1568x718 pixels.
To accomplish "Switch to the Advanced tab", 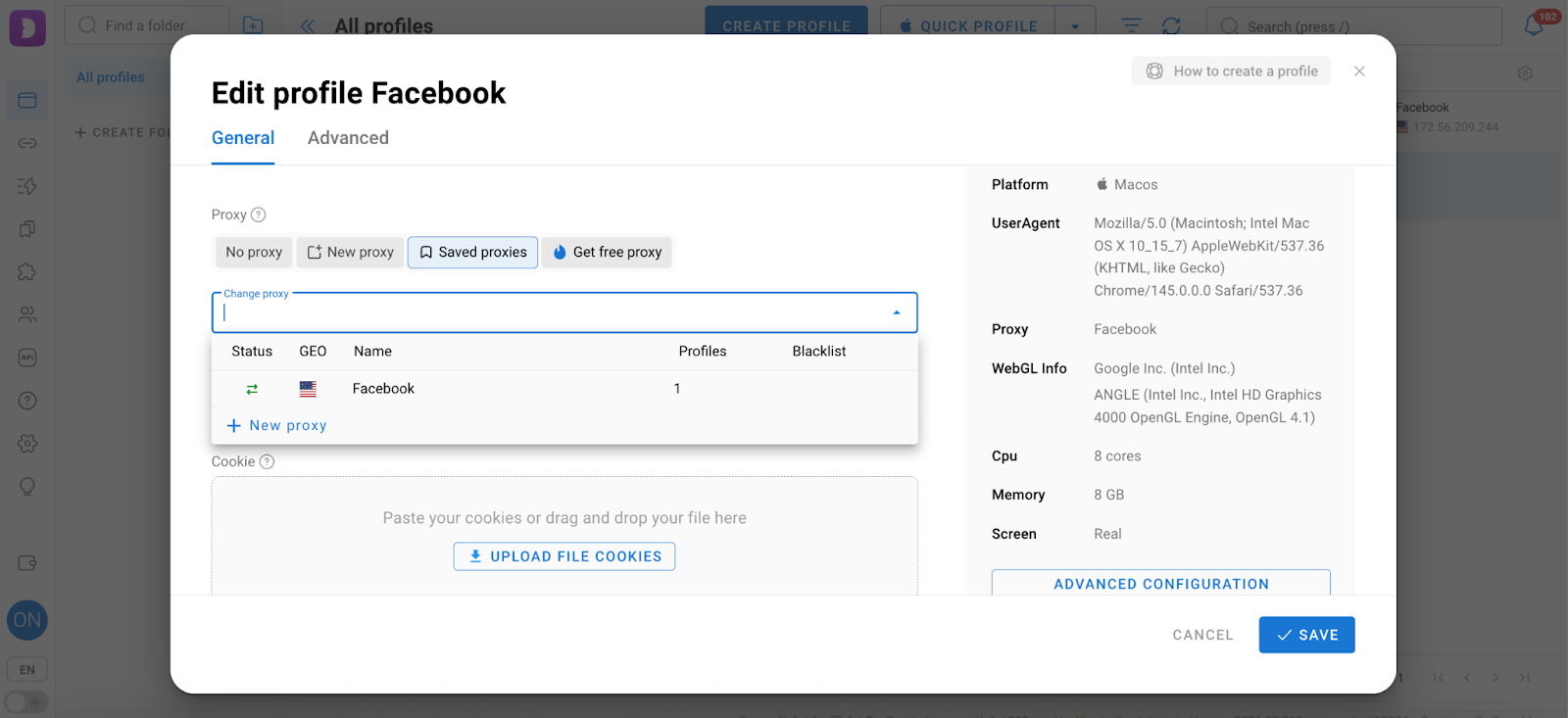I will (x=348, y=138).
